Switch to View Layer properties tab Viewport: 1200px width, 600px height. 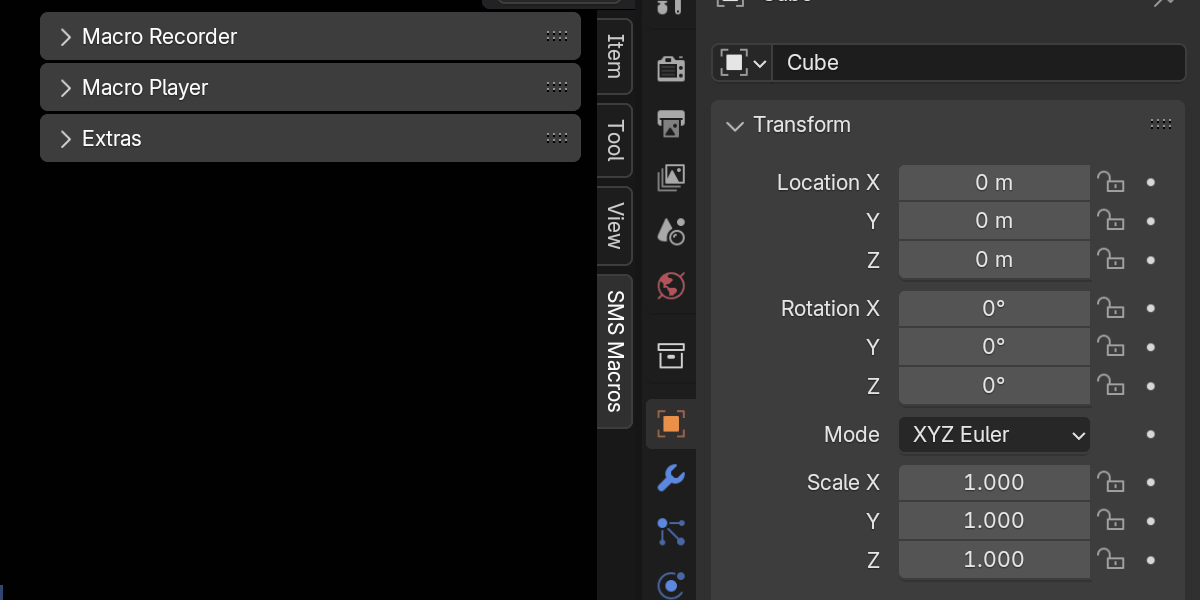coord(671,178)
